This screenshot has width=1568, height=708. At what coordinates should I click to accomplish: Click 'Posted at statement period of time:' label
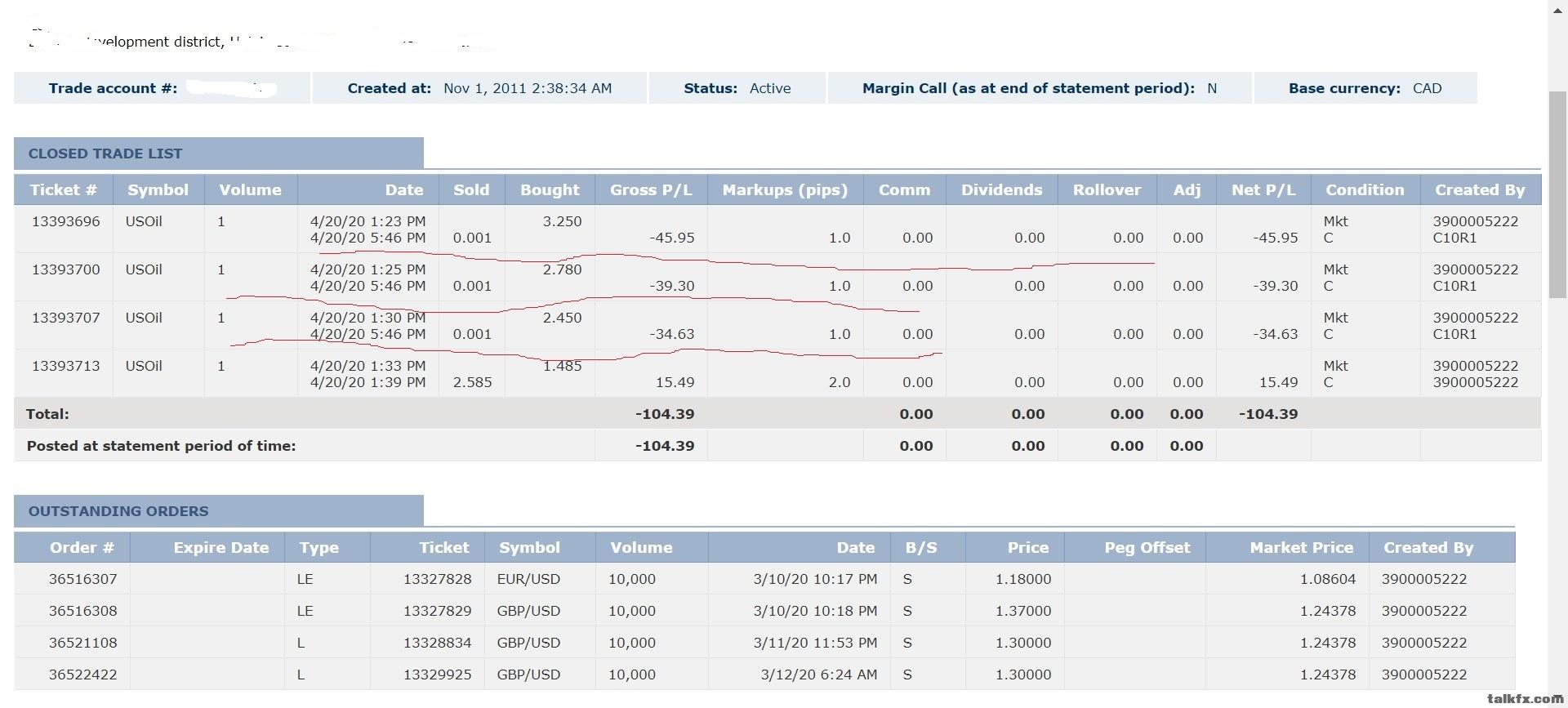[x=161, y=446]
